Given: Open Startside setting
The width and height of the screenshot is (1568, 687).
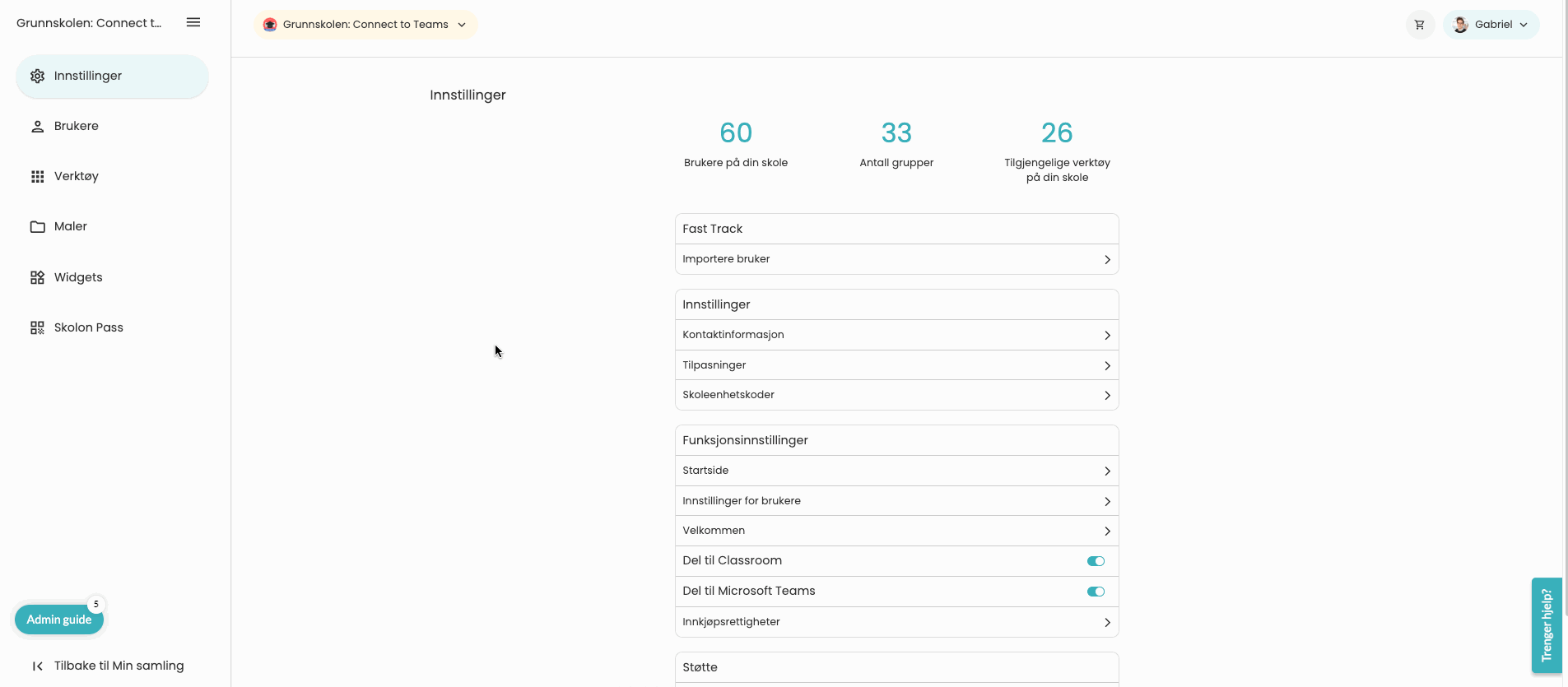Looking at the screenshot, I should tap(896, 471).
